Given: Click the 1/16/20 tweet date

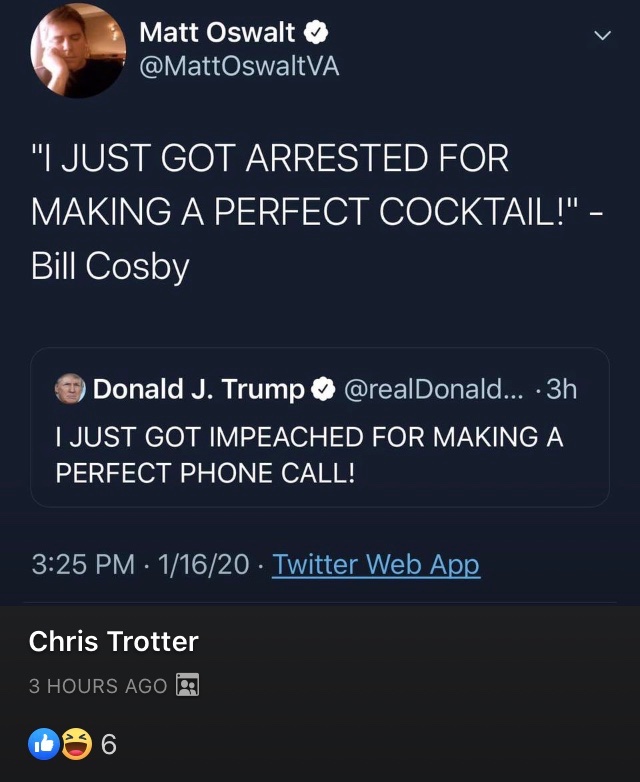Looking at the screenshot, I should 203,564.
